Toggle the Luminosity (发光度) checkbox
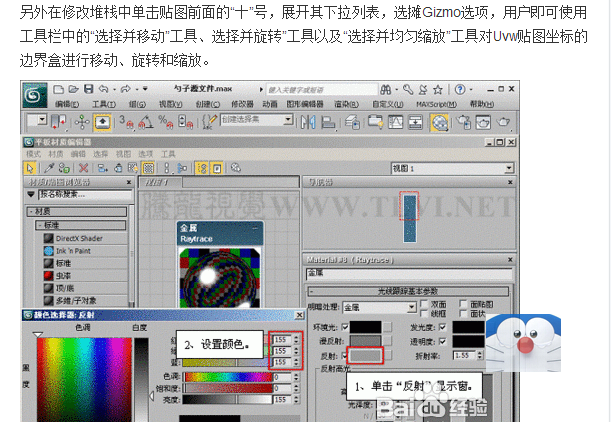 pyautogui.click(x=442, y=327)
